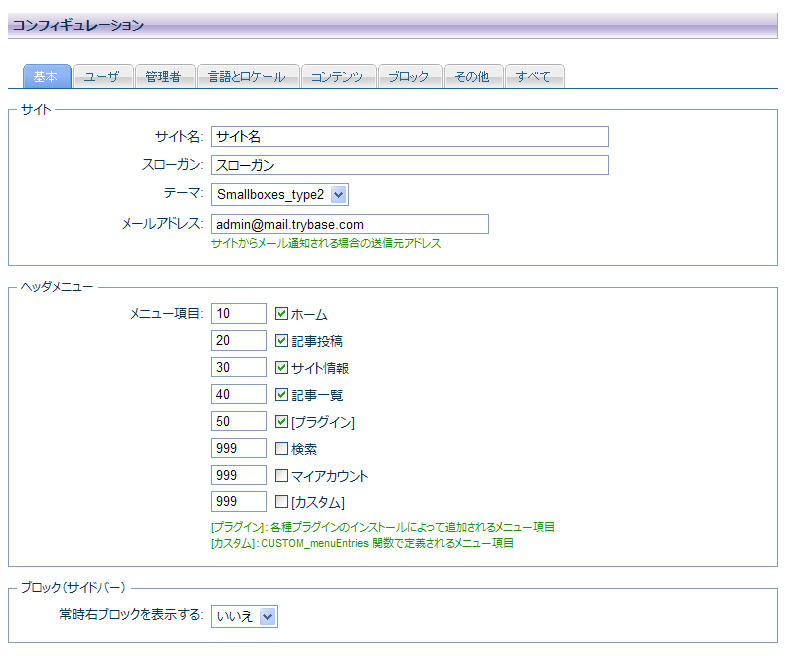Screen dimensions: 785x656
Task: Toggle the [カスタム] menu checkbox
Action: (282, 502)
